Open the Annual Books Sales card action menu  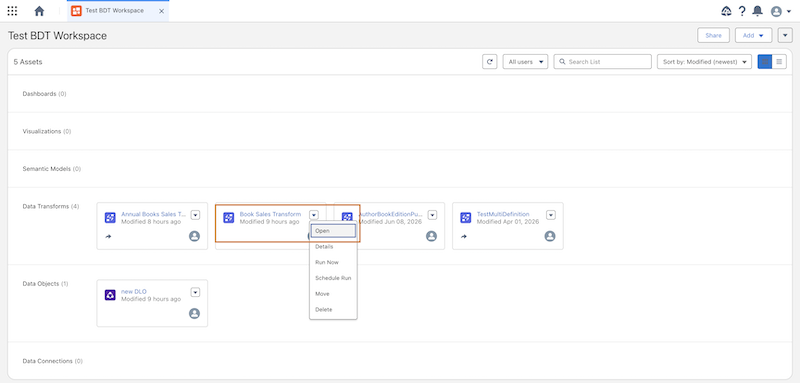coord(195,215)
